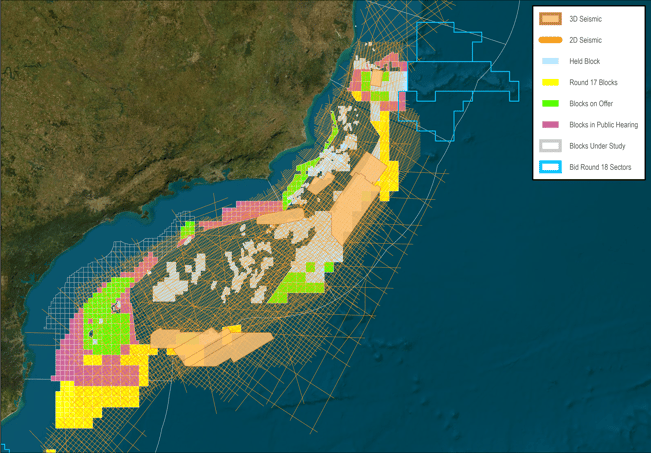651x453 pixels.
Task: Select the '3D Seismic' legend label
Action: [x=585, y=19]
